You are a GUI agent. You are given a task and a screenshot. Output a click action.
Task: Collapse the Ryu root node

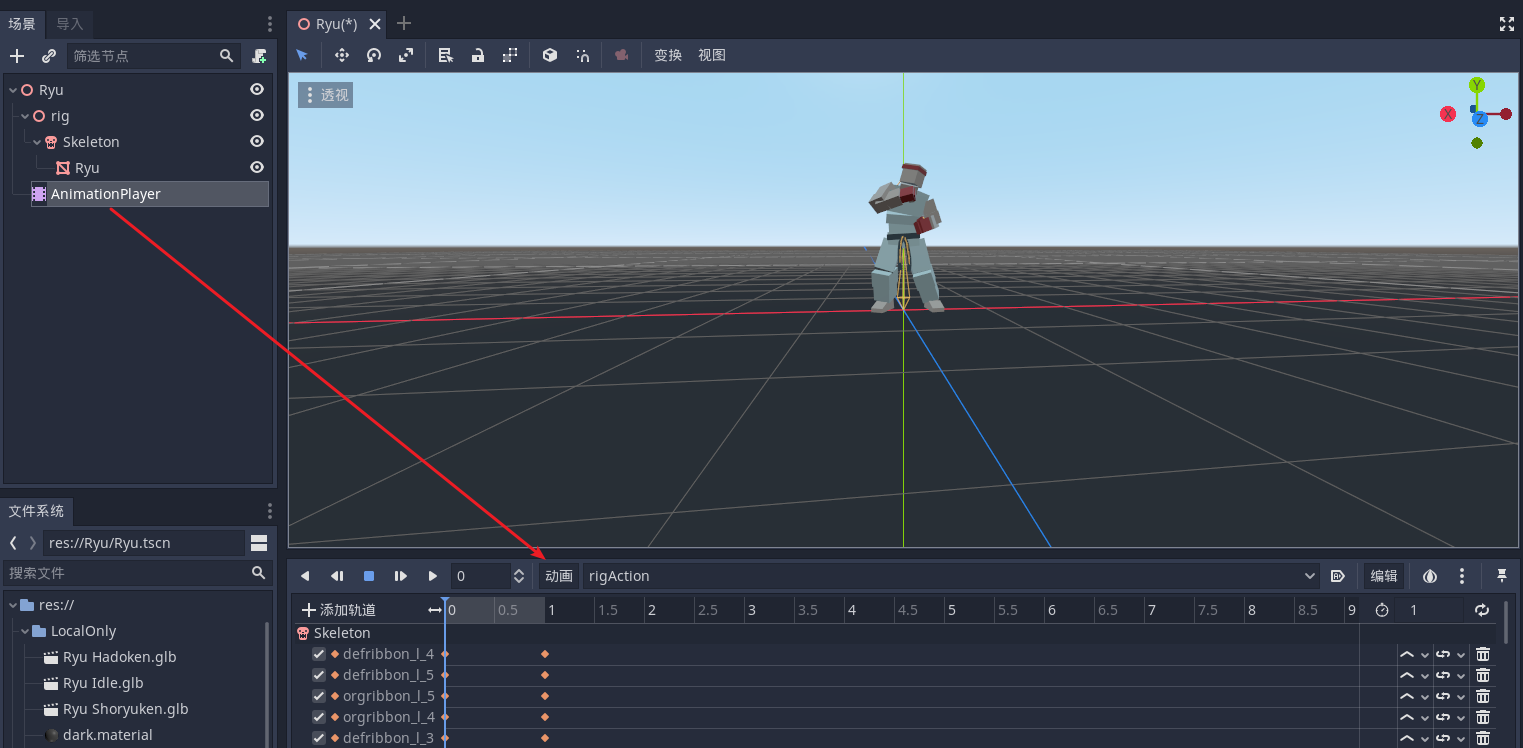coord(13,90)
